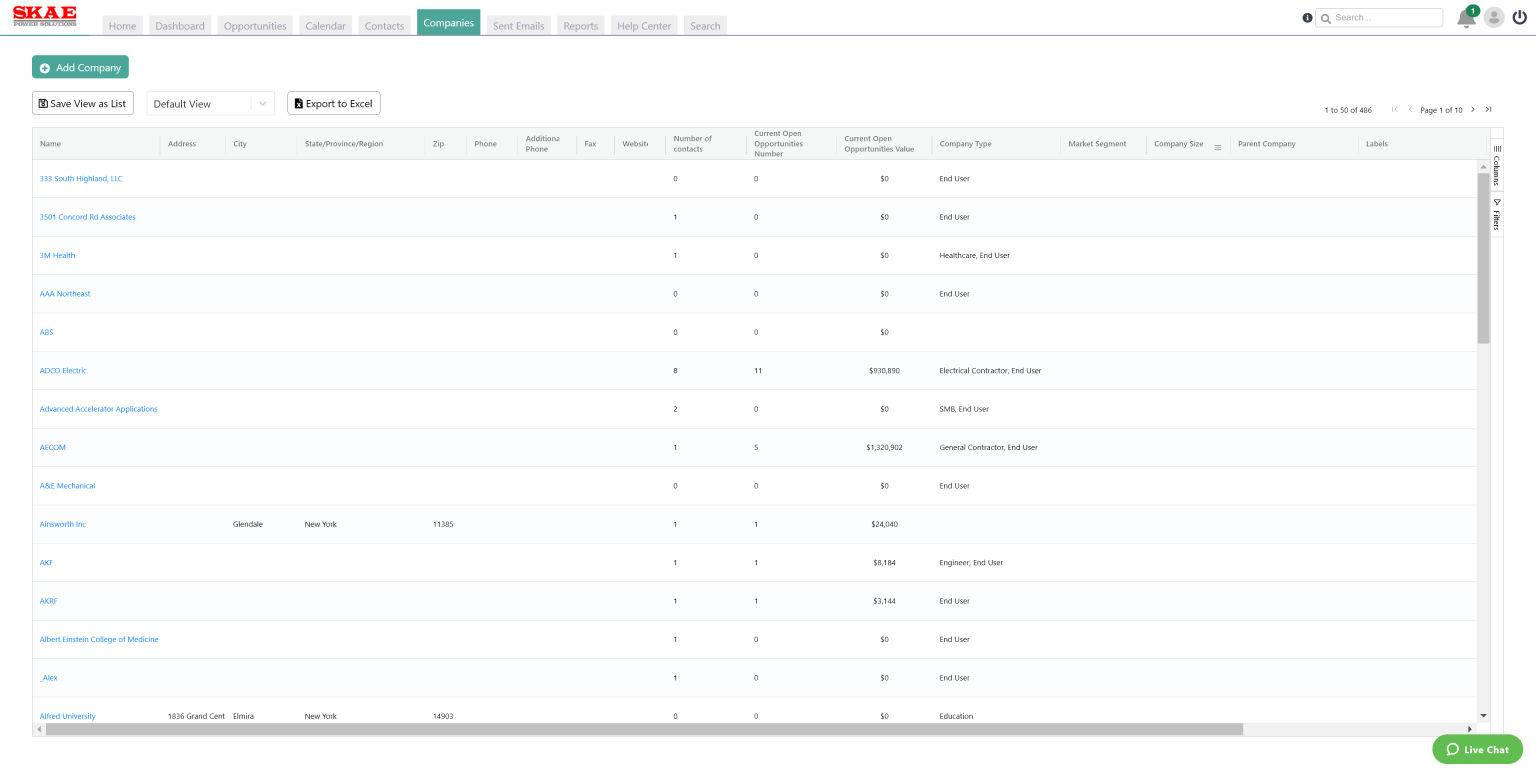Open the Reports tab
Screen dimensions: 1536x770
pos(580,25)
